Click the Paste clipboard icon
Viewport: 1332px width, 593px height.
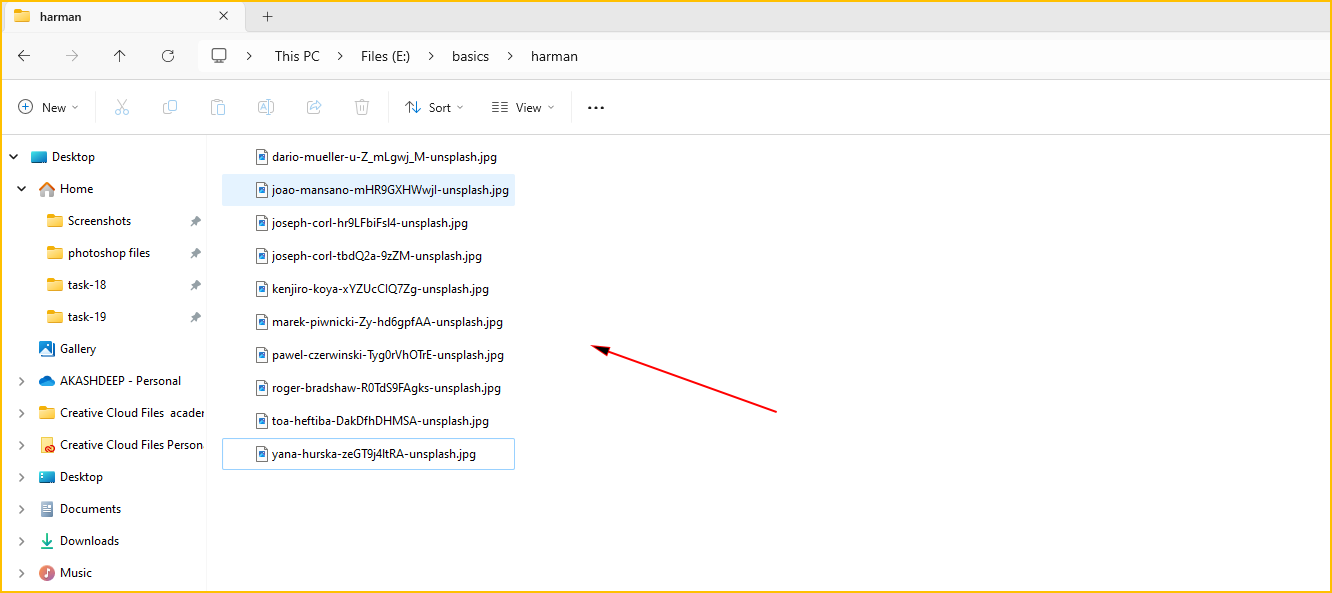(218, 107)
